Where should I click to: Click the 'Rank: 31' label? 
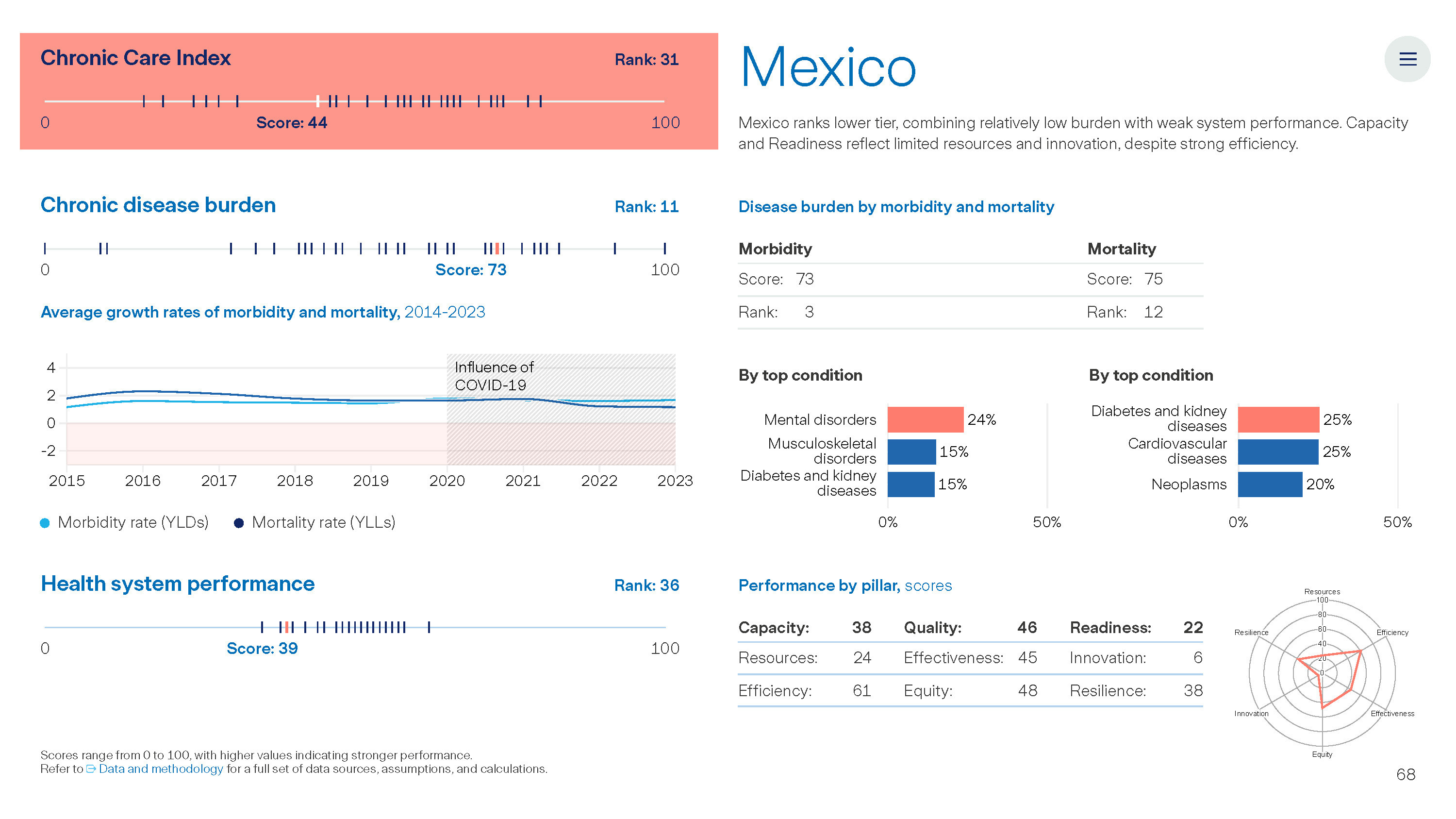click(646, 59)
